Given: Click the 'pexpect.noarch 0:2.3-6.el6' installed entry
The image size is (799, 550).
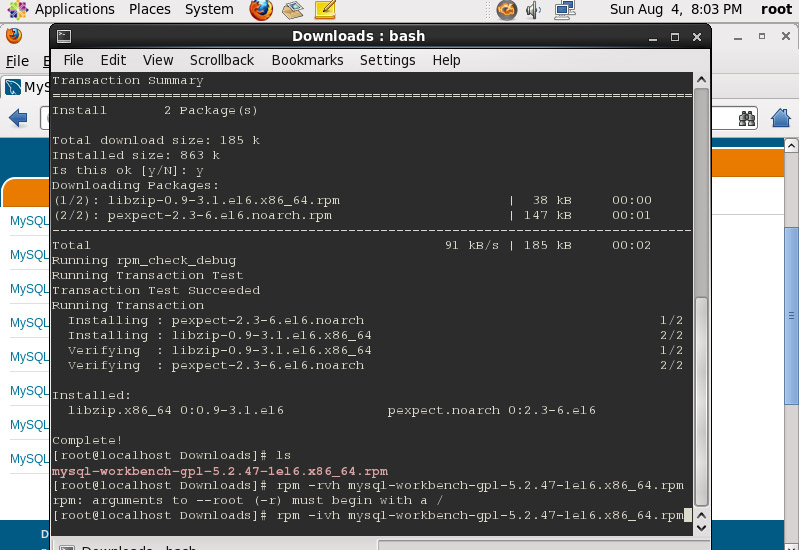Looking at the screenshot, I should (x=491, y=410).
